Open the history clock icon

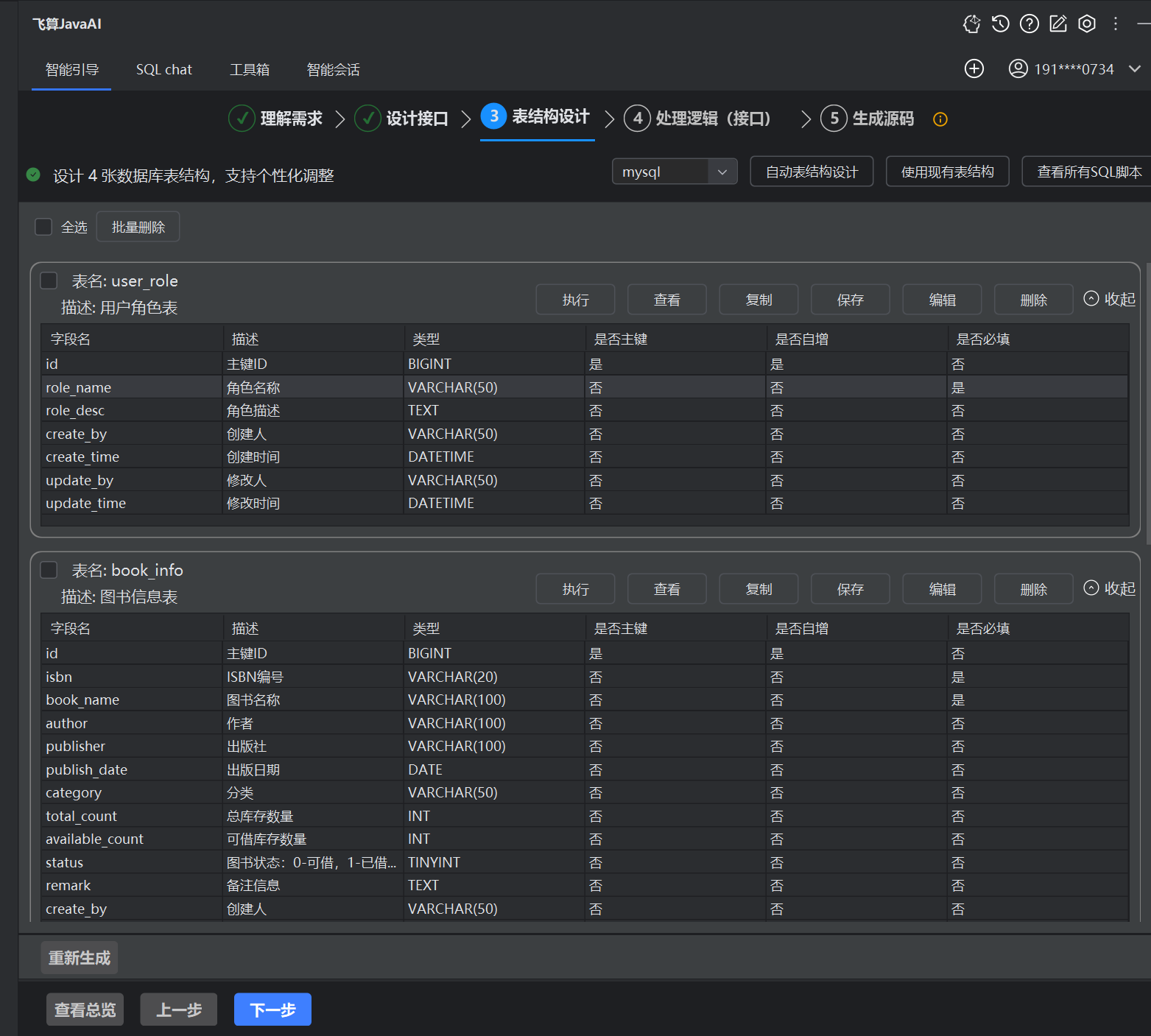point(1000,24)
